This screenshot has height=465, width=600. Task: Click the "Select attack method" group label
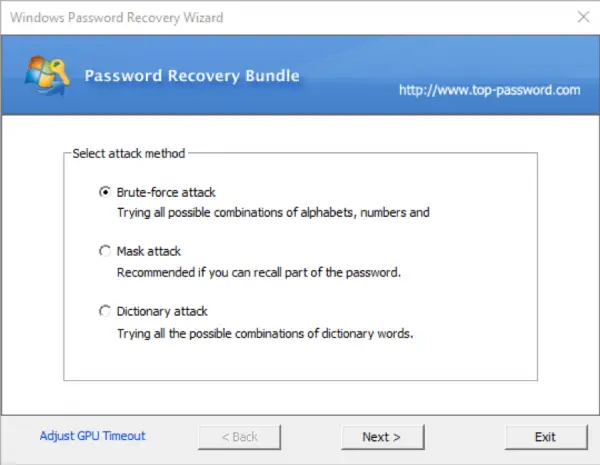(129, 153)
